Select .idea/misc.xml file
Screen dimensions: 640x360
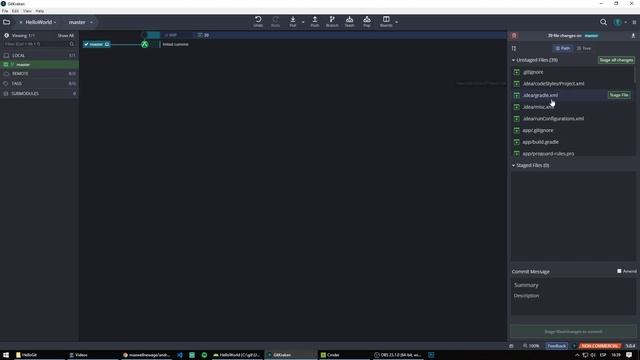[573, 107]
